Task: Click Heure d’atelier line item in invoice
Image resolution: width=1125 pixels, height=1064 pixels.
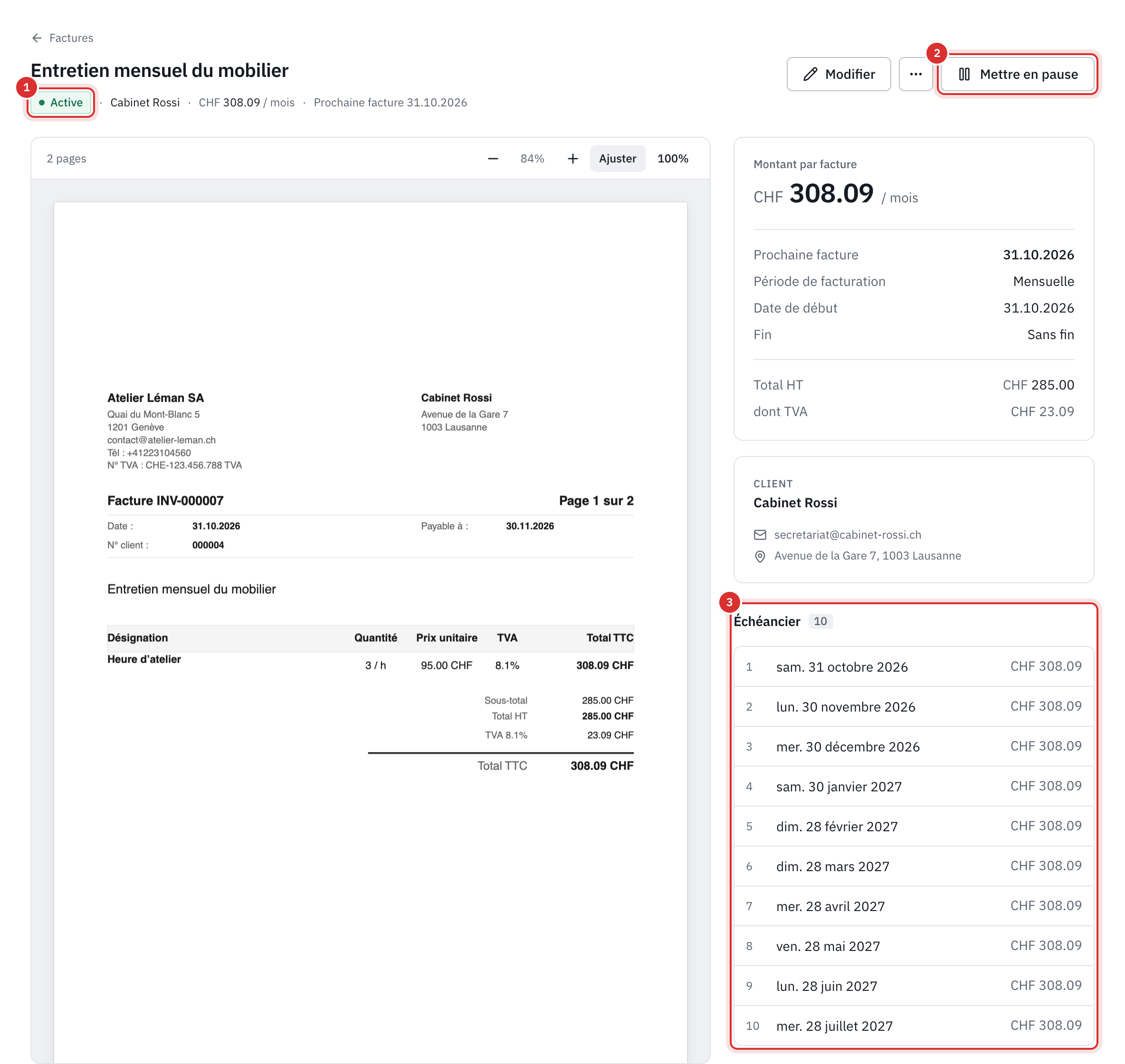Action: pyautogui.click(x=144, y=659)
